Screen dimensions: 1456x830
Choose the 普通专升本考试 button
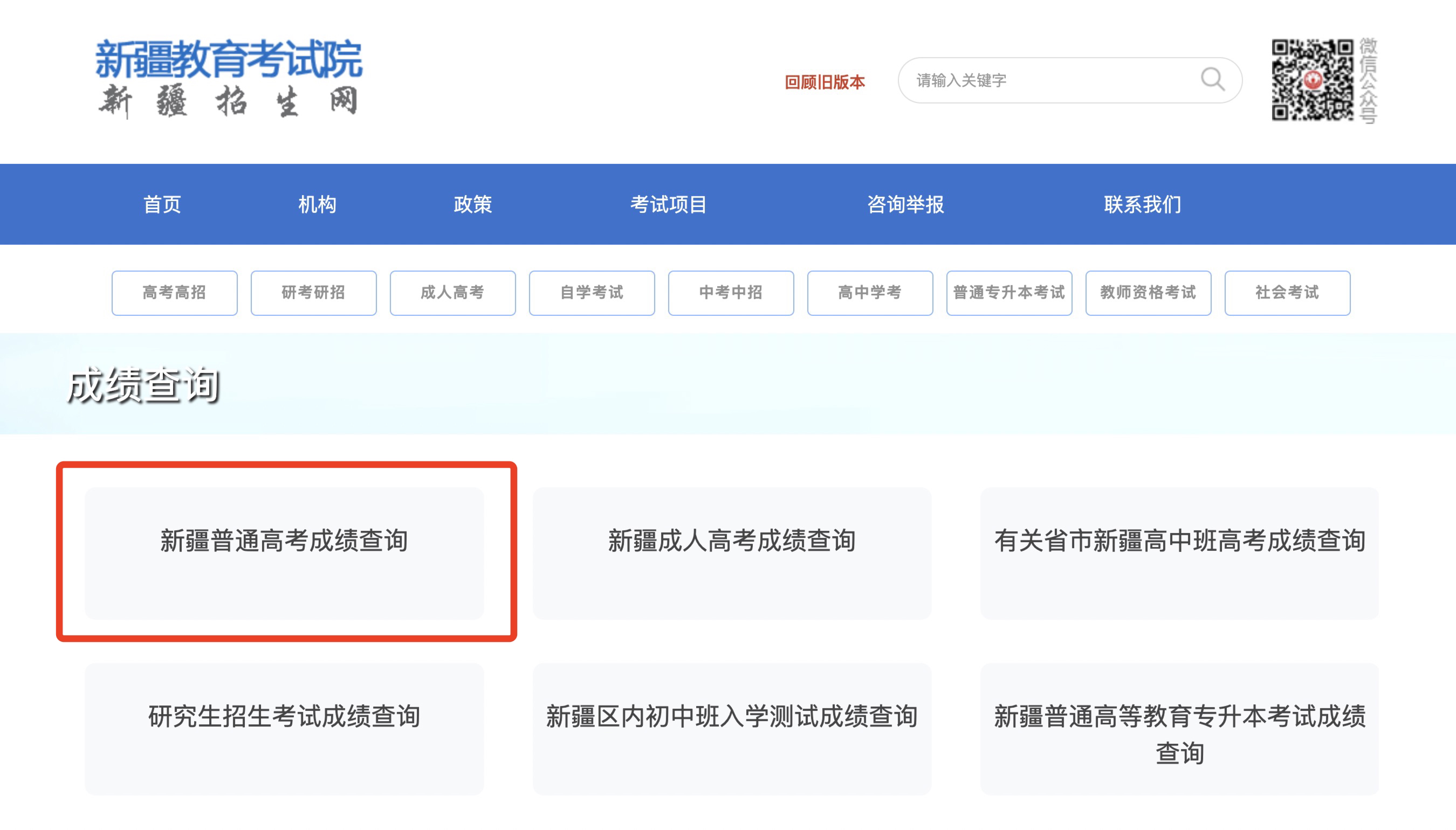pos(1009,293)
